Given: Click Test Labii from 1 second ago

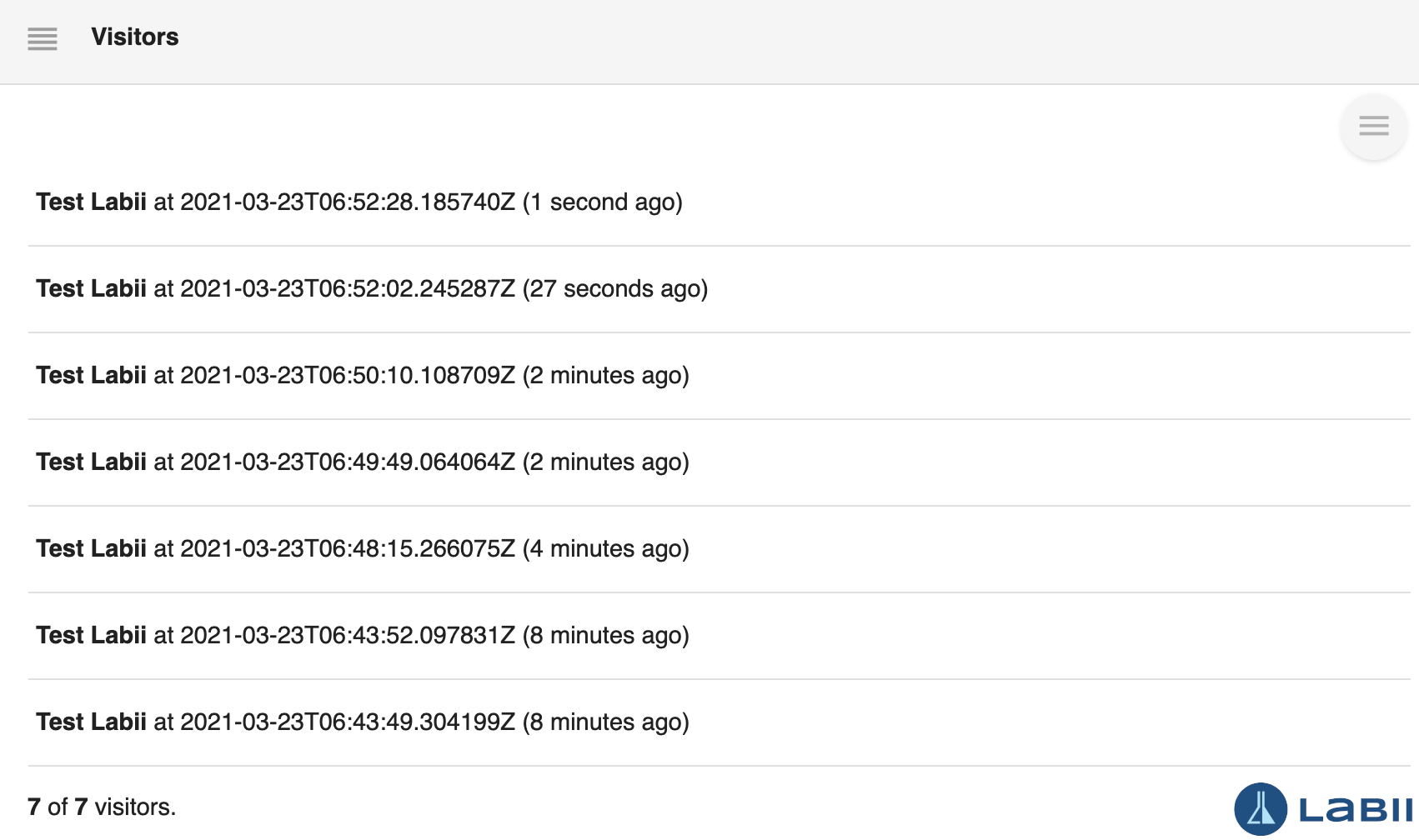Looking at the screenshot, I should pos(359,202).
